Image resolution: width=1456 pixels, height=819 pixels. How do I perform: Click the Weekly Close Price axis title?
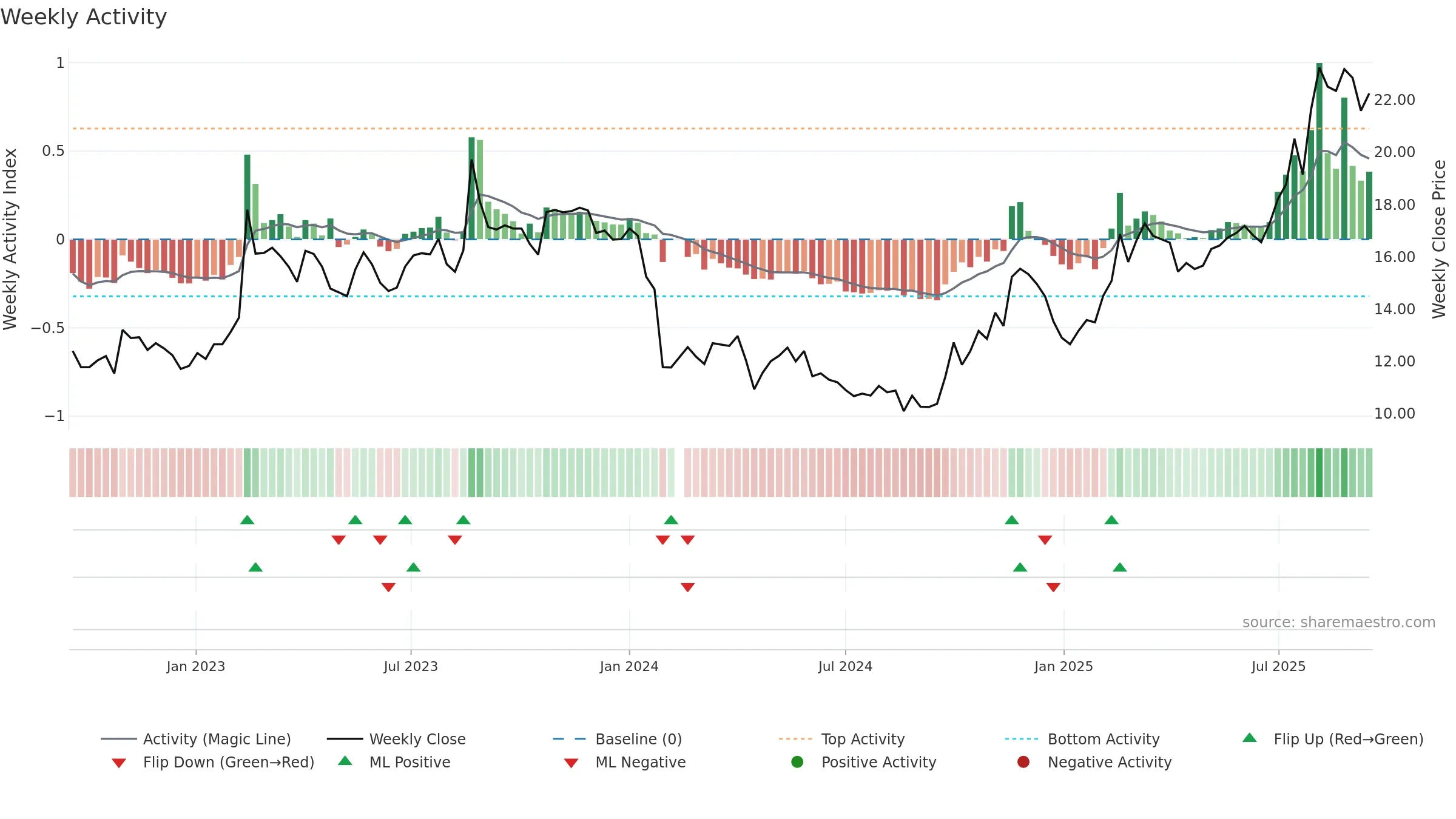click(1439, 239)
